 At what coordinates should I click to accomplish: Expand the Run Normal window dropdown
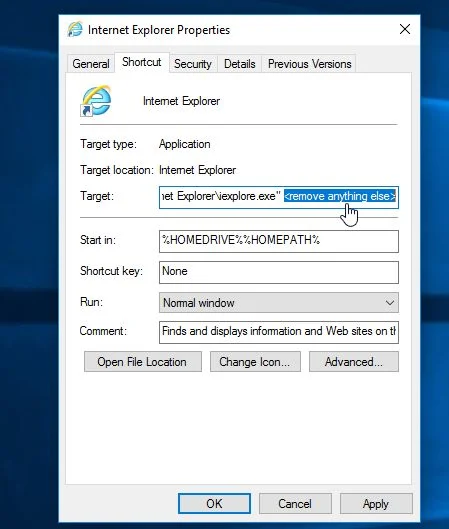pyautogui.click(x=279, y=303)
